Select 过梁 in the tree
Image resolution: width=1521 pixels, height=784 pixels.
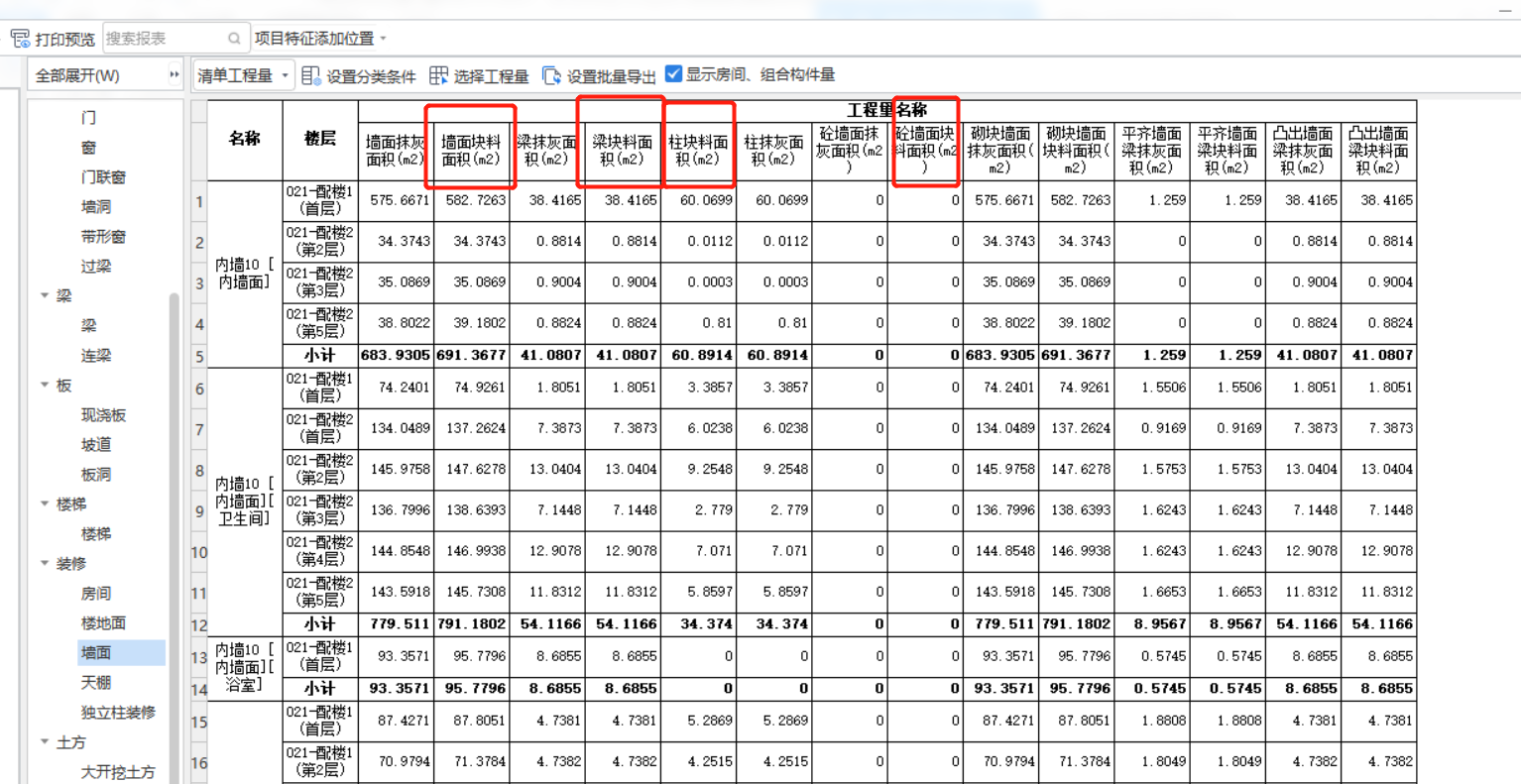[x=96, y=266]
